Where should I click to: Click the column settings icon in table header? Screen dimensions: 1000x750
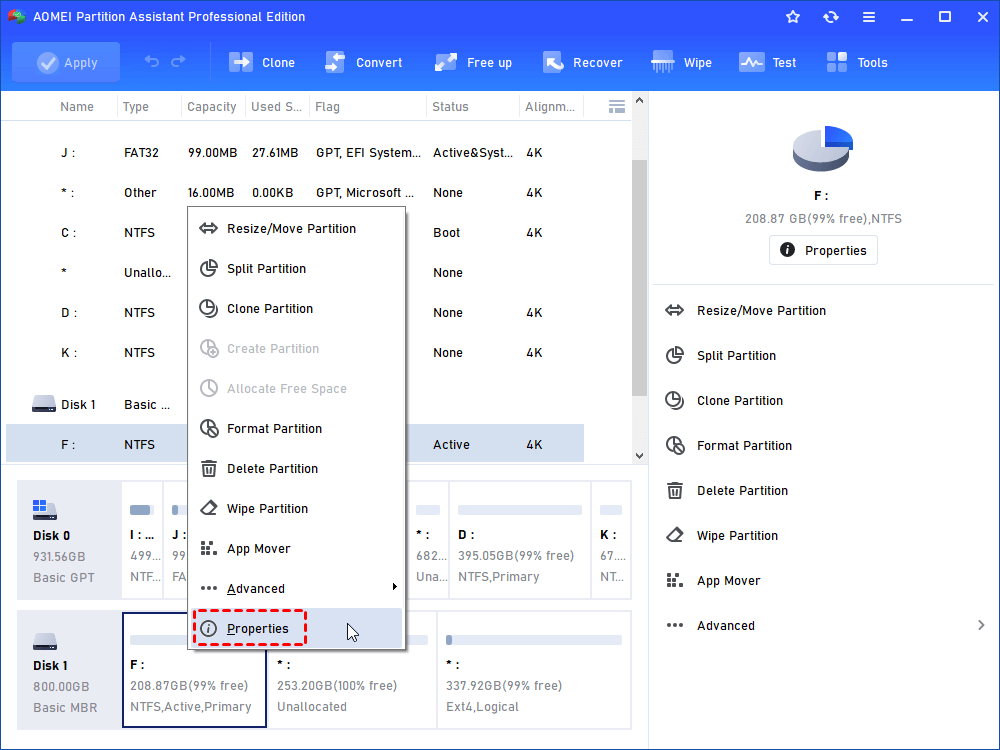point(617,107)
